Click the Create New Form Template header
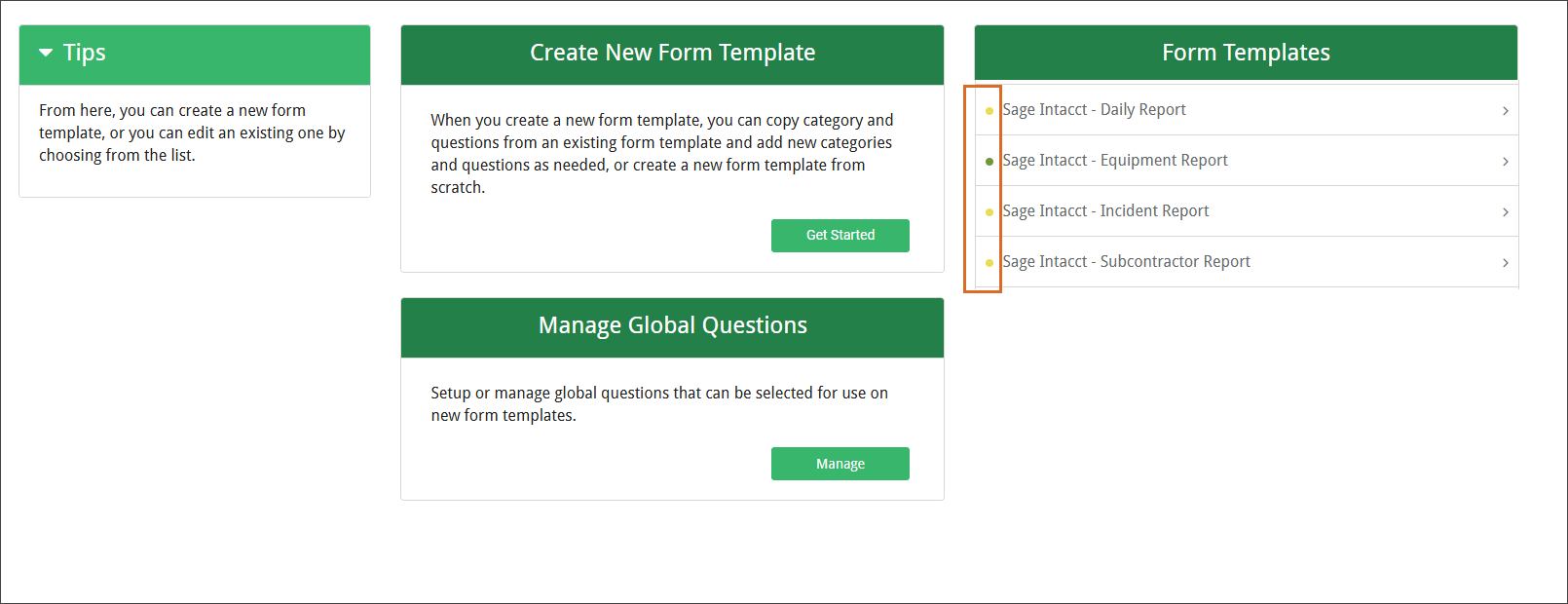This screenshot has height=604, width=1568. [x=672, y=53]
